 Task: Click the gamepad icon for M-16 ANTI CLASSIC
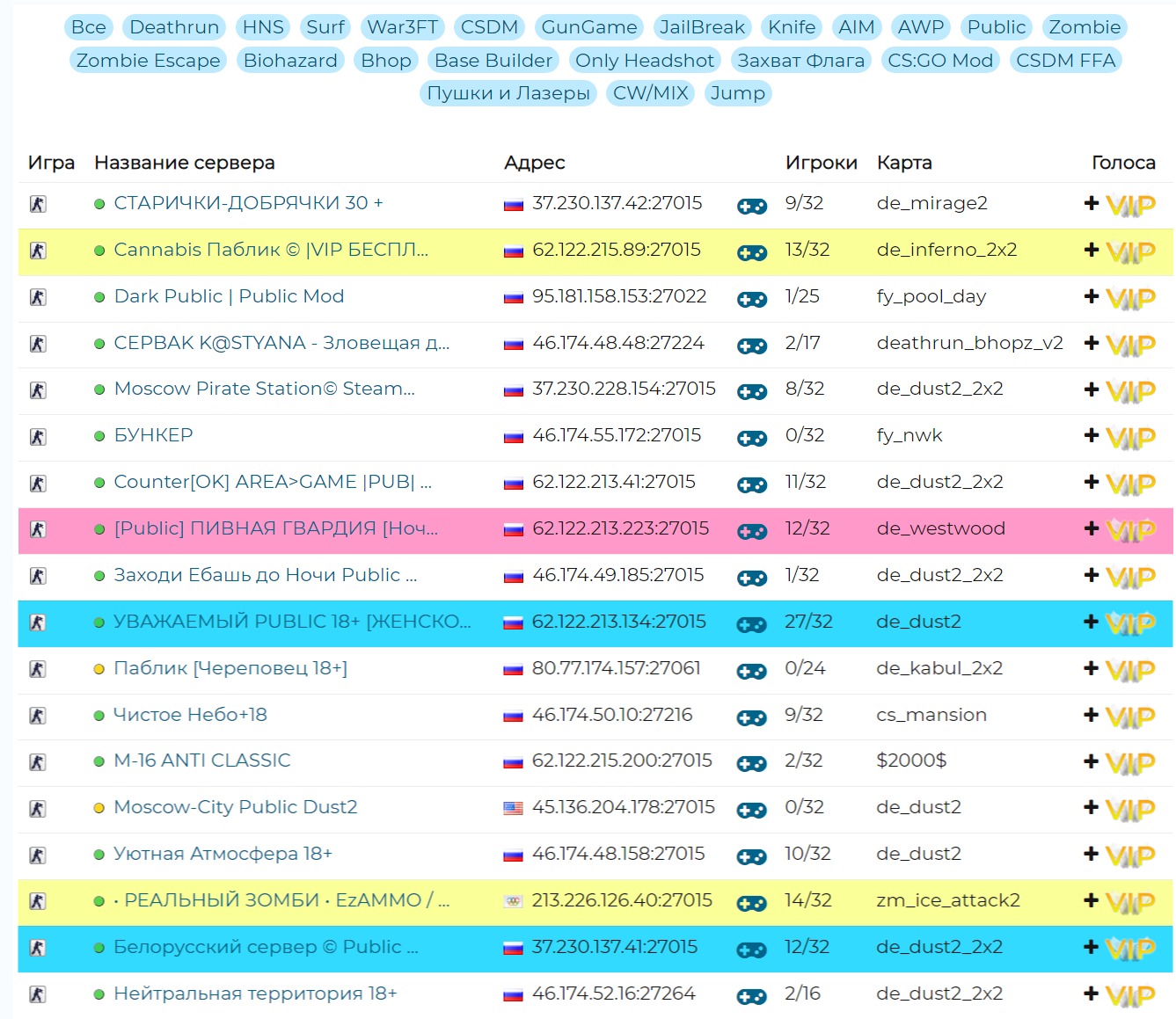(751, 763)
